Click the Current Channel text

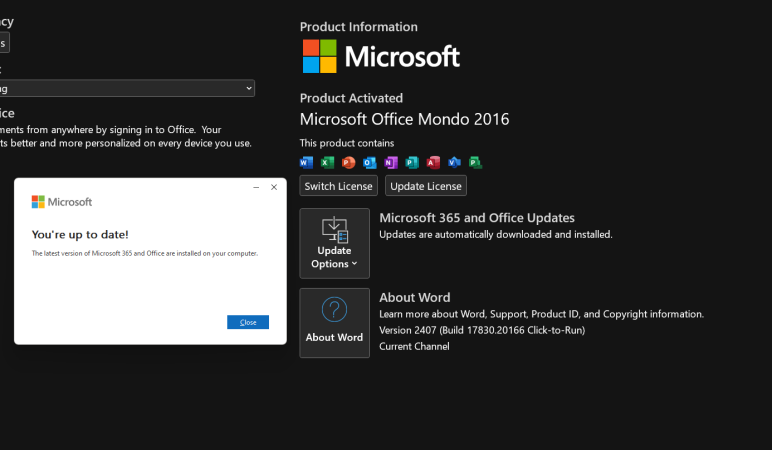(414, 347)
